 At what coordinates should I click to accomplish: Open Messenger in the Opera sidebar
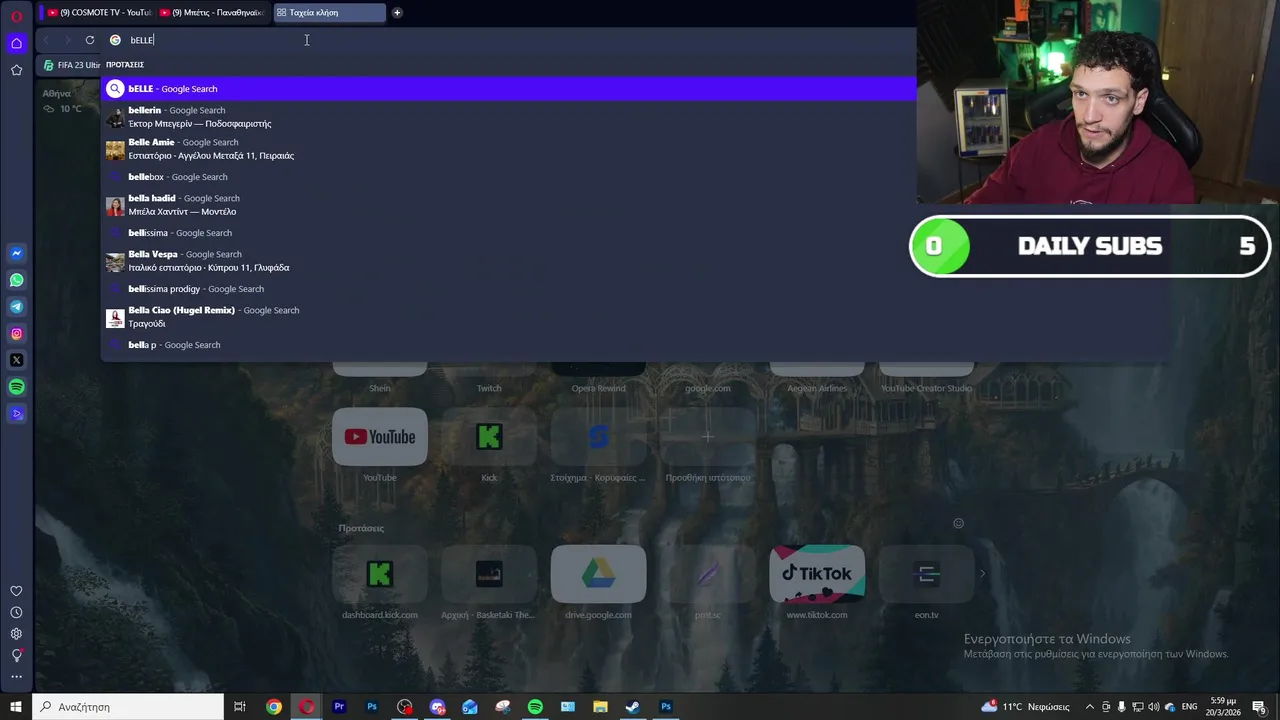(16, 254)
